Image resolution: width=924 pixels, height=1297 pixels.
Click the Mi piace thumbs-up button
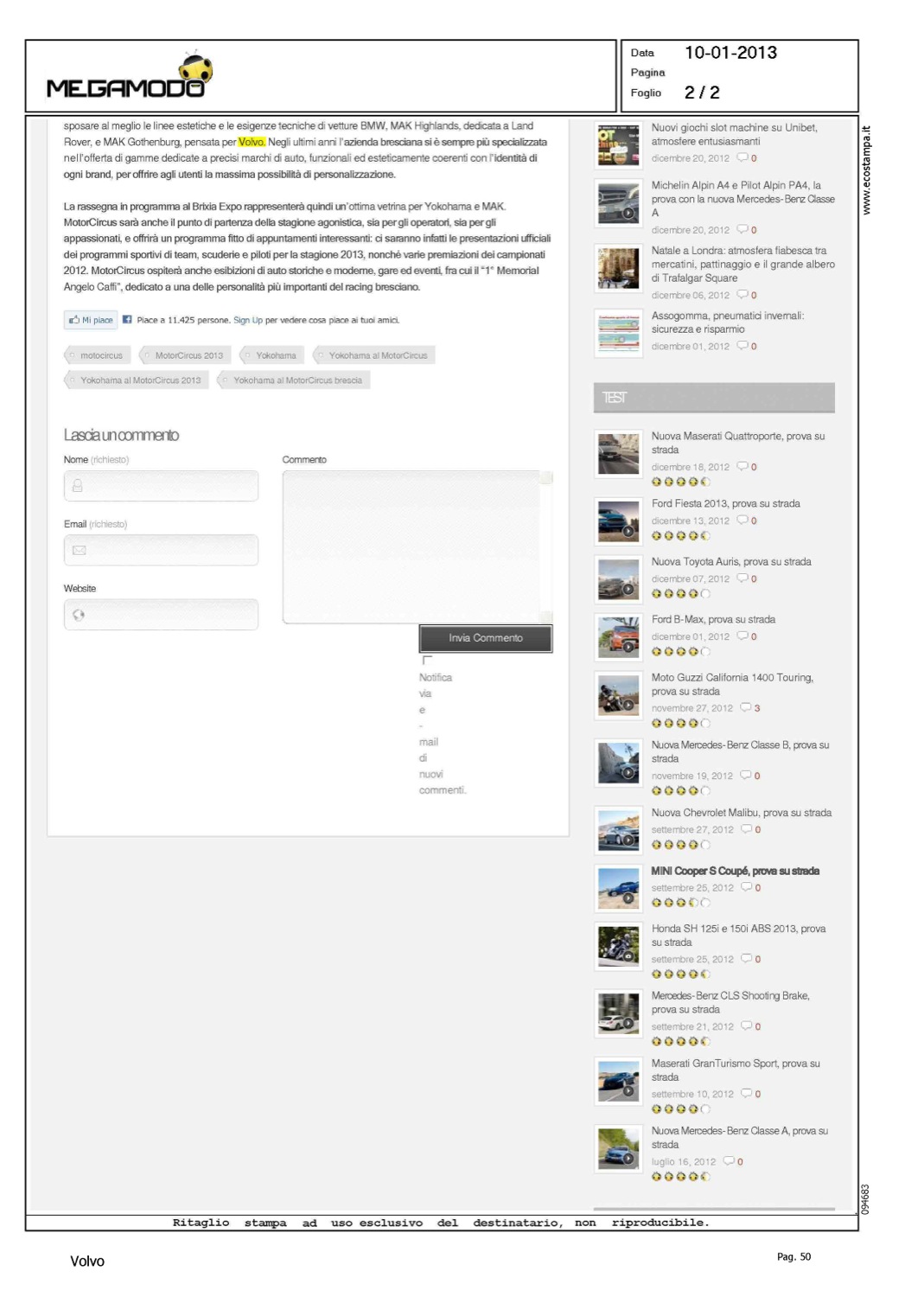[91, 320]
